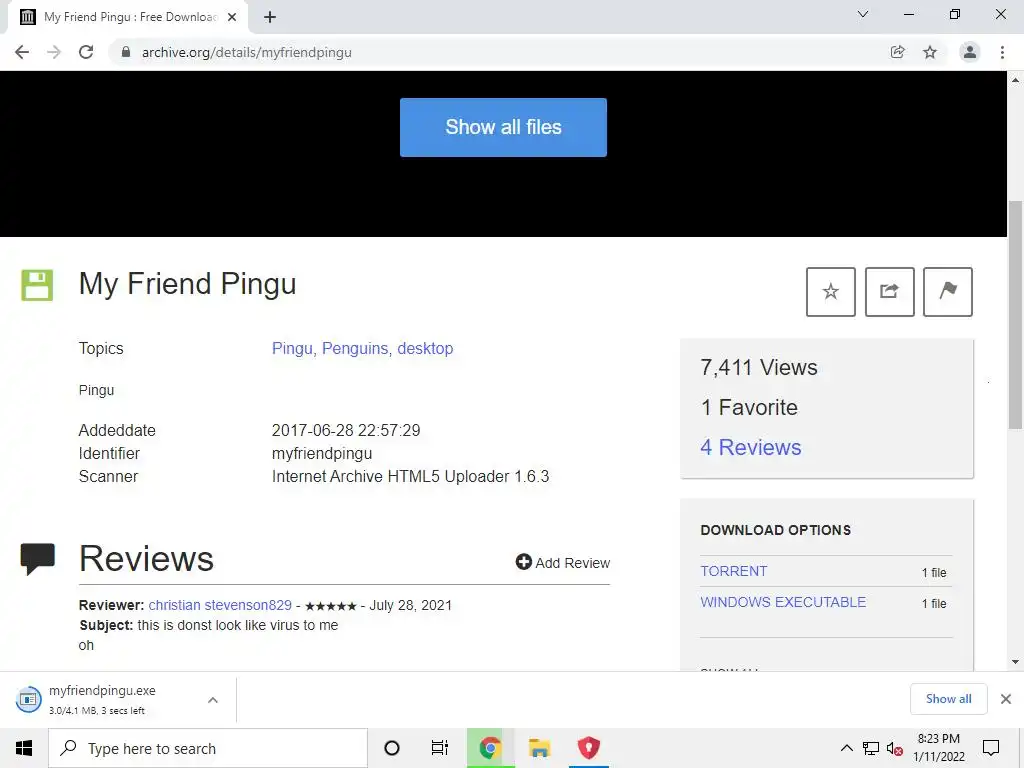The image size is (1024, 768).
Task: Go back to the previous page
Action: click(x=22, y=52)
